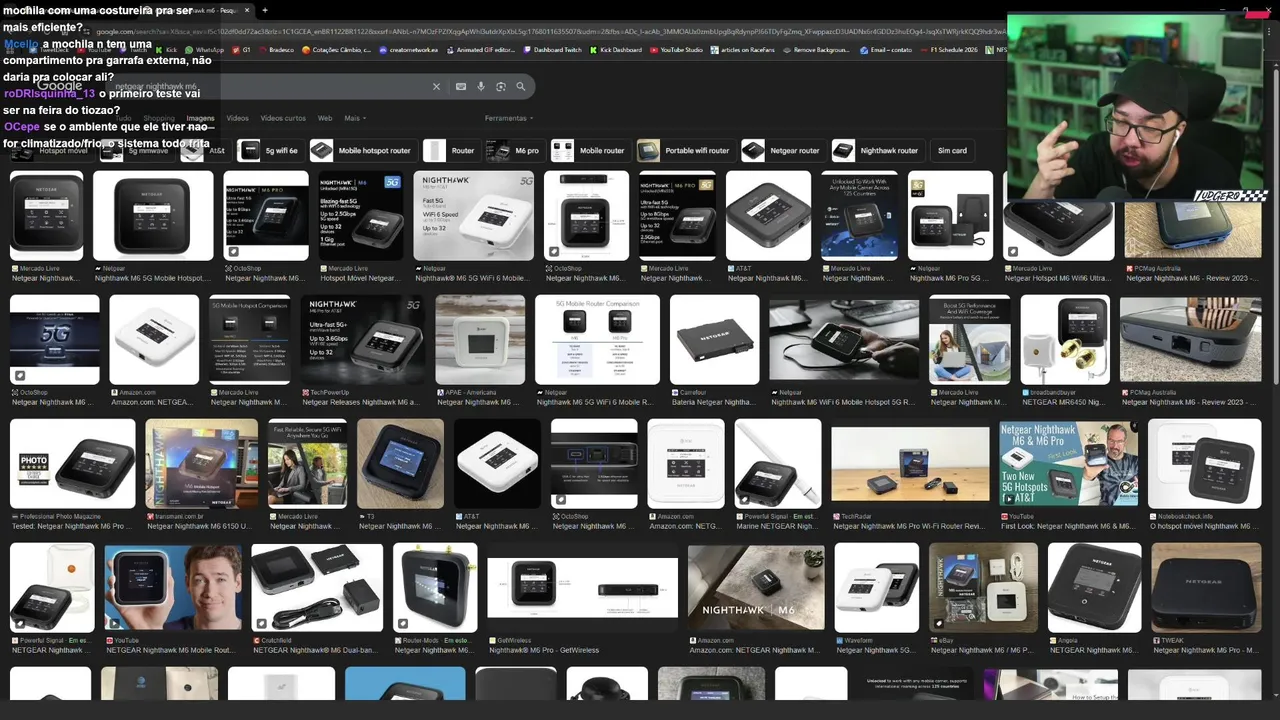Viewport: 1280px width, 720px height.
Task: Filter by the Nighthawk router chip
Action: (x=876, y=151)
